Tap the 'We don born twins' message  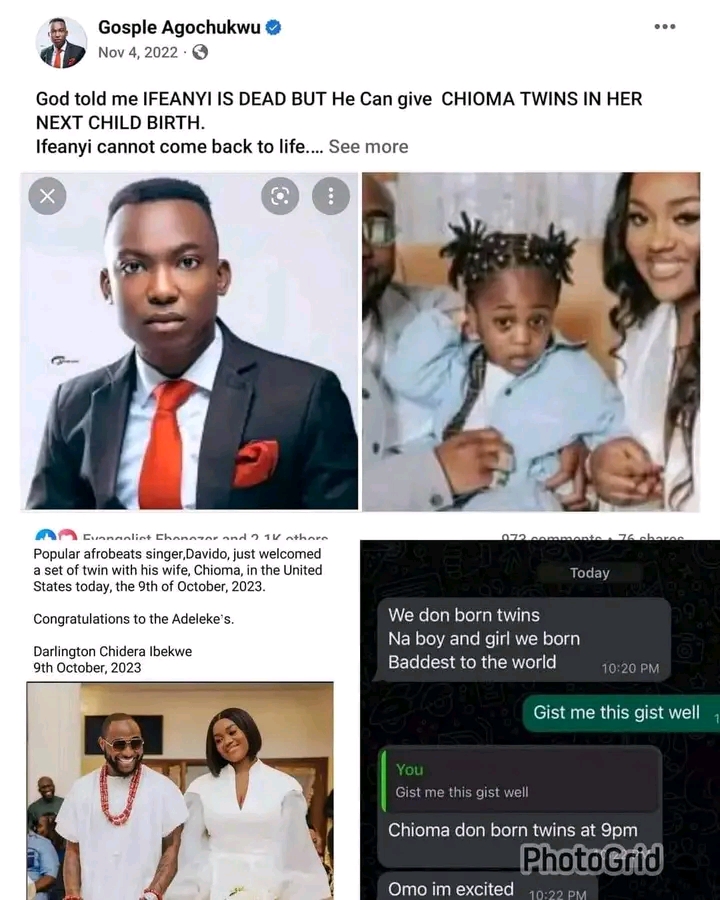point(523,639)
